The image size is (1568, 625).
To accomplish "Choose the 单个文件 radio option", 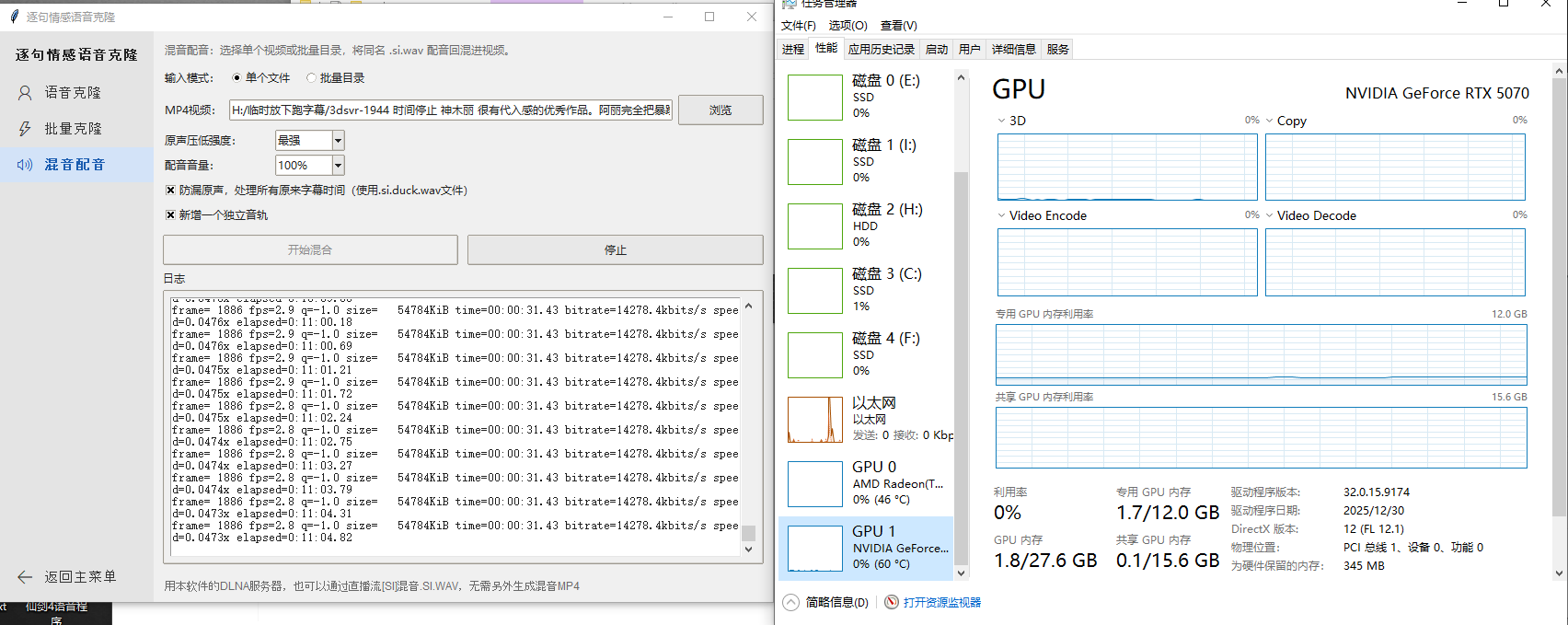I will click(262, 78).
